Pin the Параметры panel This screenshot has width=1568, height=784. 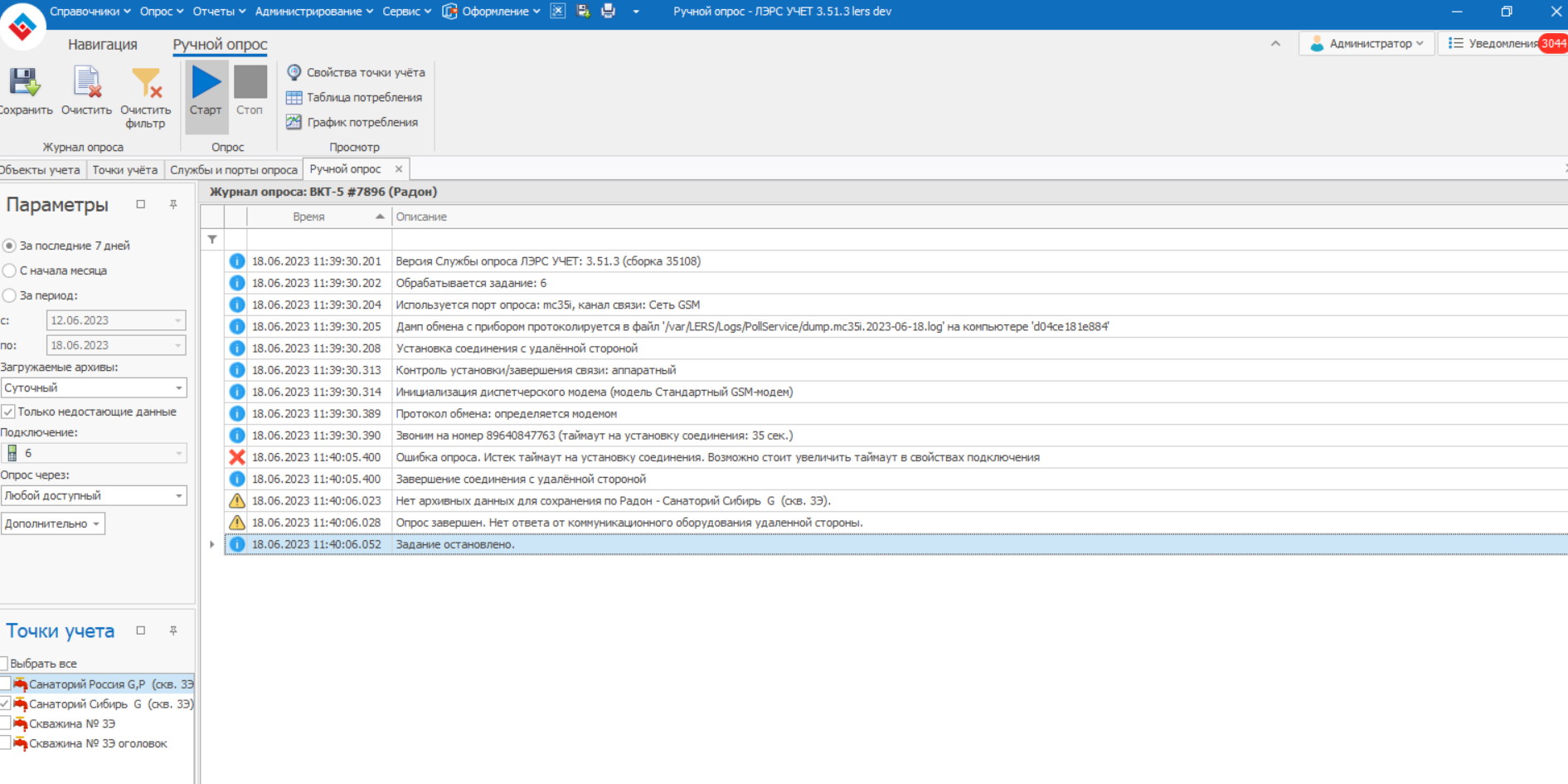pyautogui.click(x=173, y=204)
